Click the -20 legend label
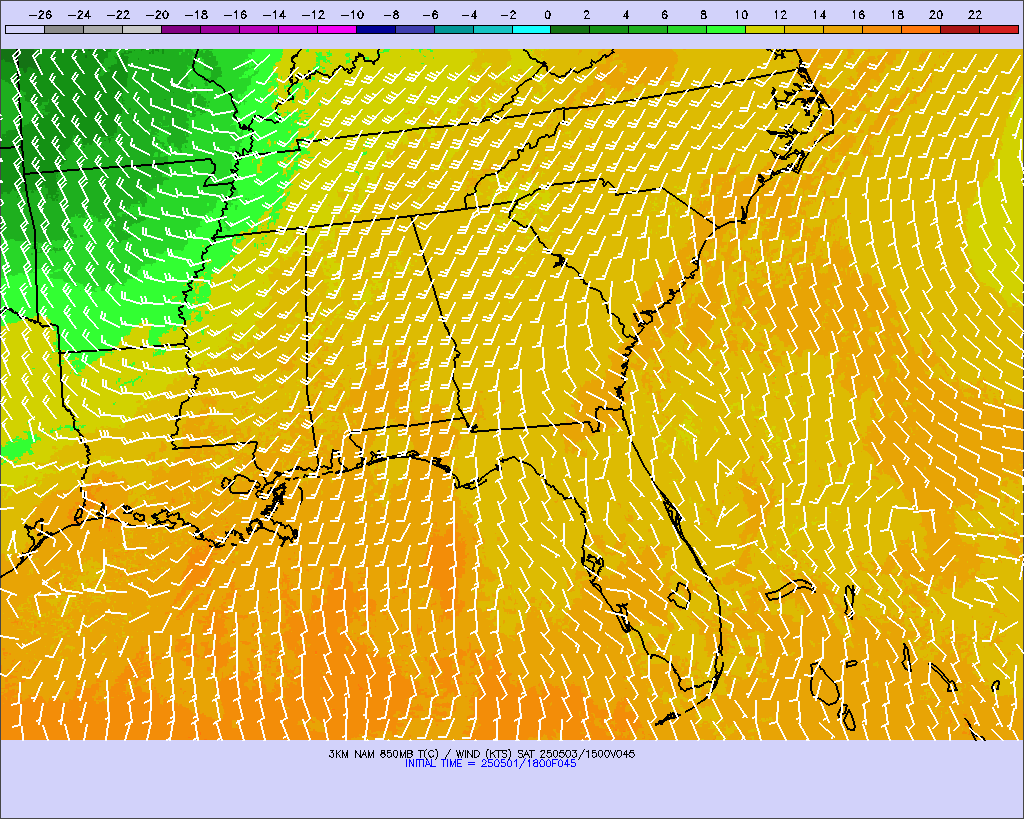The image size is (1024, 819). click(157, 15)
